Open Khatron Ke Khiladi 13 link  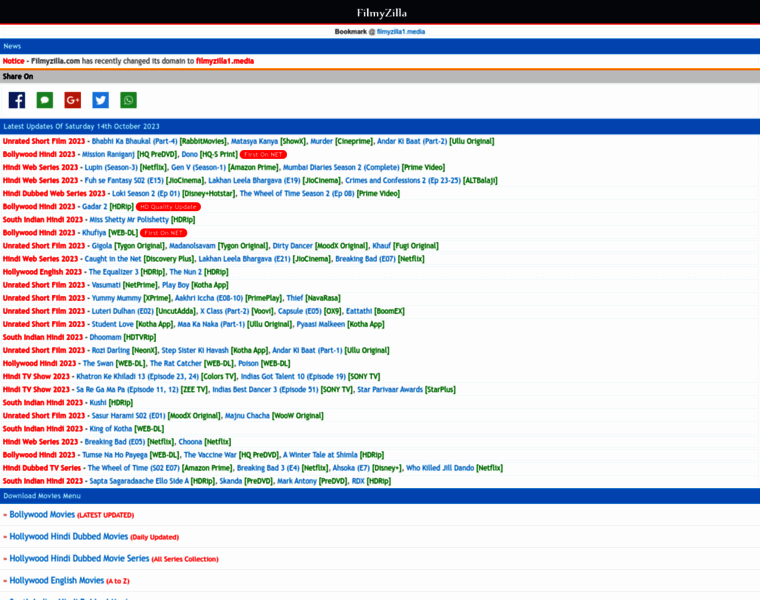[138, 377]
